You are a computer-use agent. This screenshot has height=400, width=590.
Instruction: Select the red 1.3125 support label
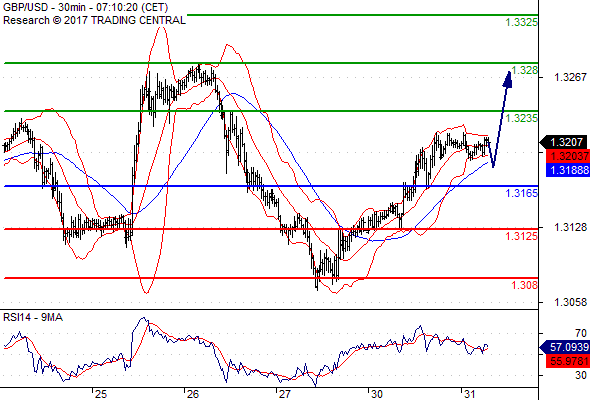tap(522, 236)
